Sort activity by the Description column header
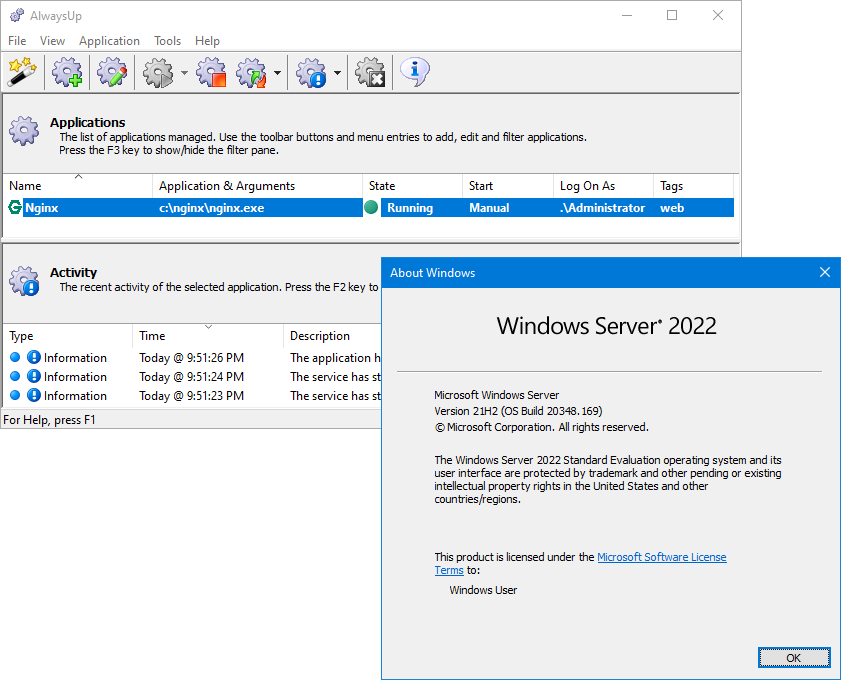Viewport: 841px width, 680px height. click(x=332, y=336)
